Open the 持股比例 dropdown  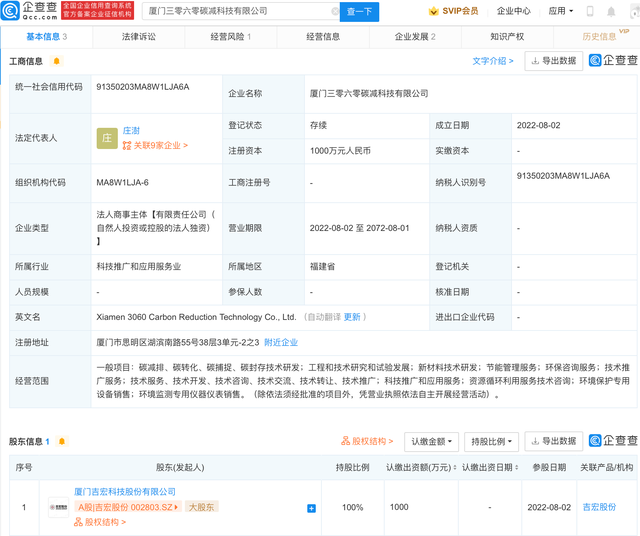click(x=491, y=442)
